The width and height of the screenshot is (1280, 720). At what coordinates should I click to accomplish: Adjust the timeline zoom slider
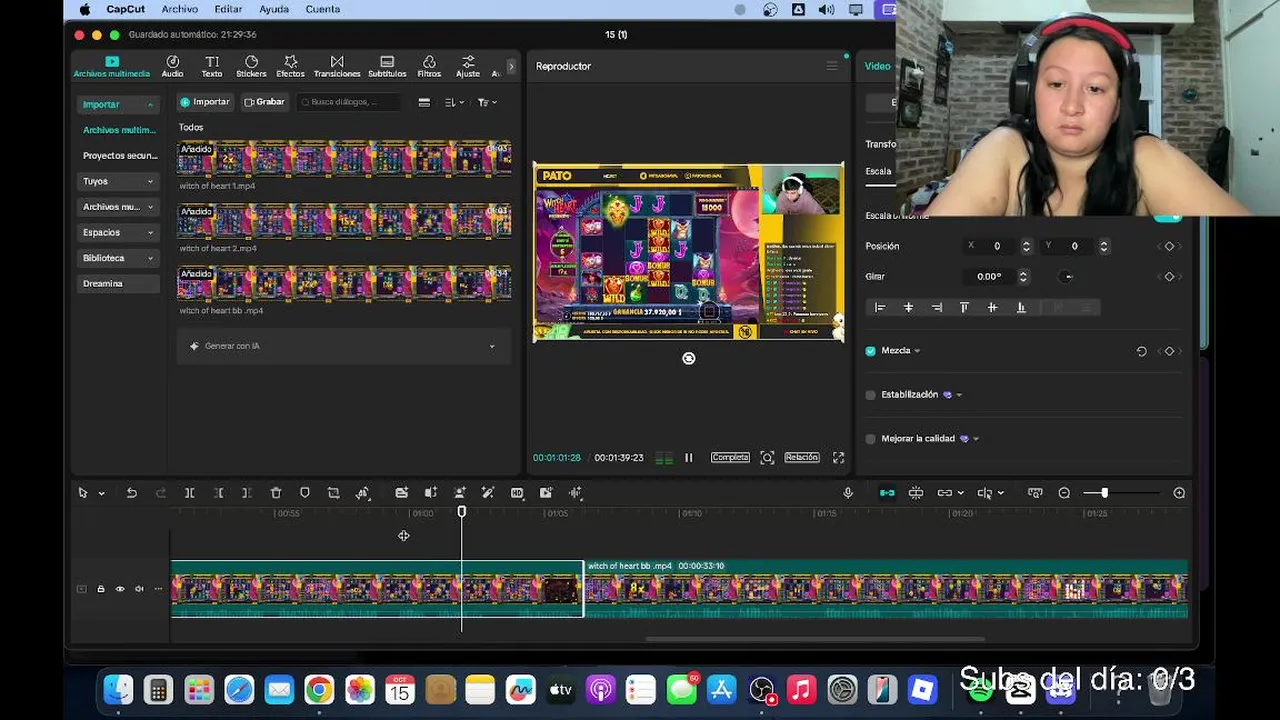(x=1104, y=493)
